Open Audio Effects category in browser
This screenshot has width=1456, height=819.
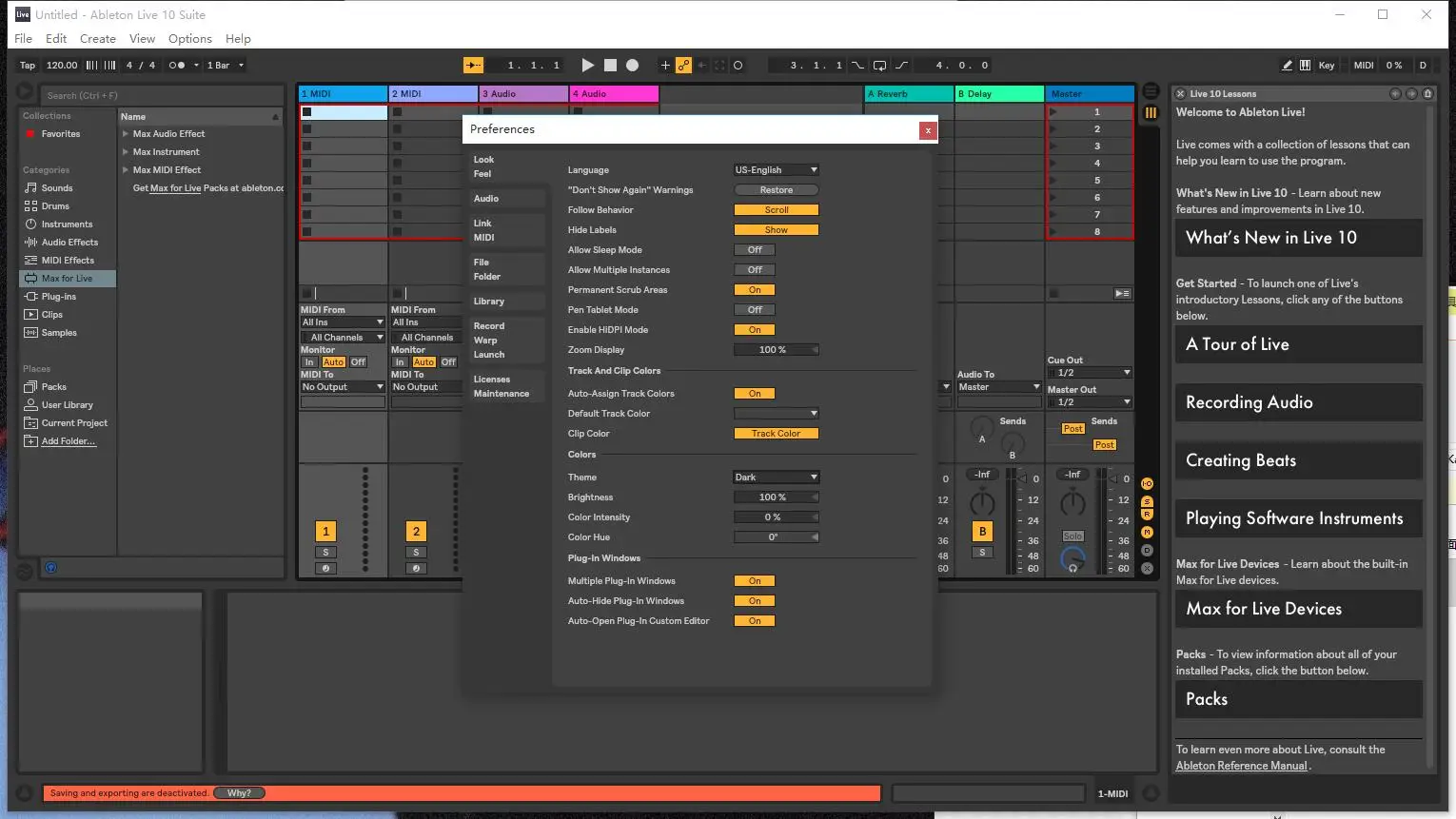click(69, 242)
